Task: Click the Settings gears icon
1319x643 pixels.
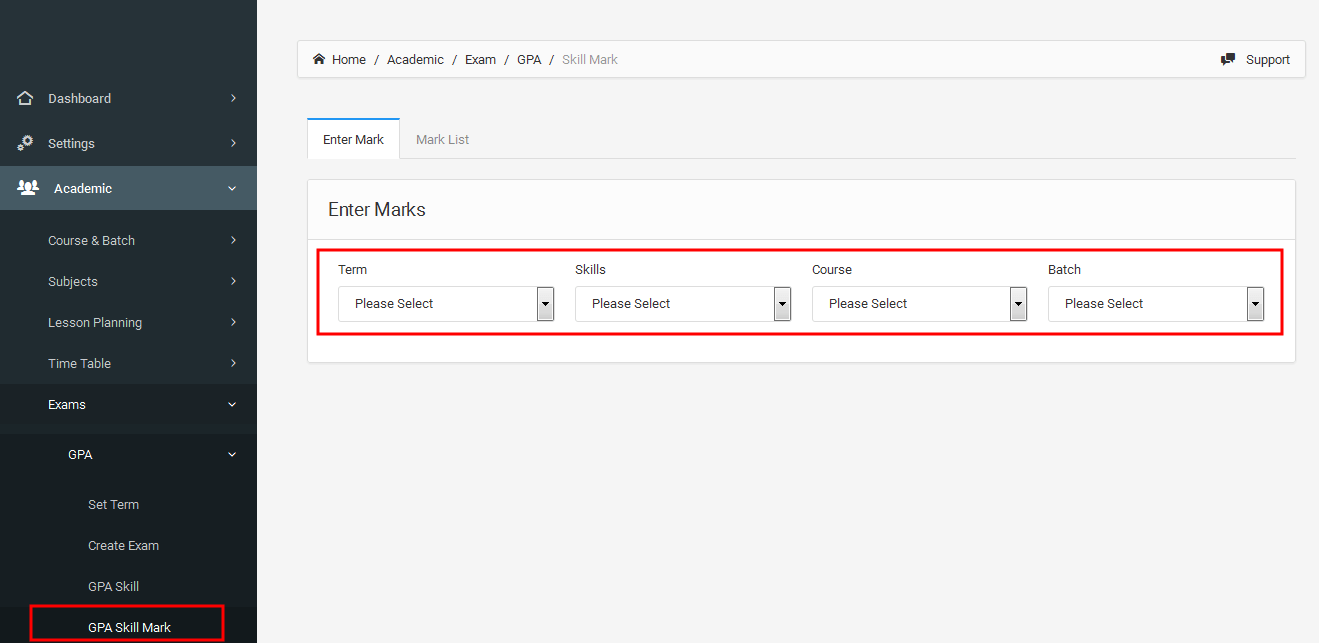Action: (26, 143)
